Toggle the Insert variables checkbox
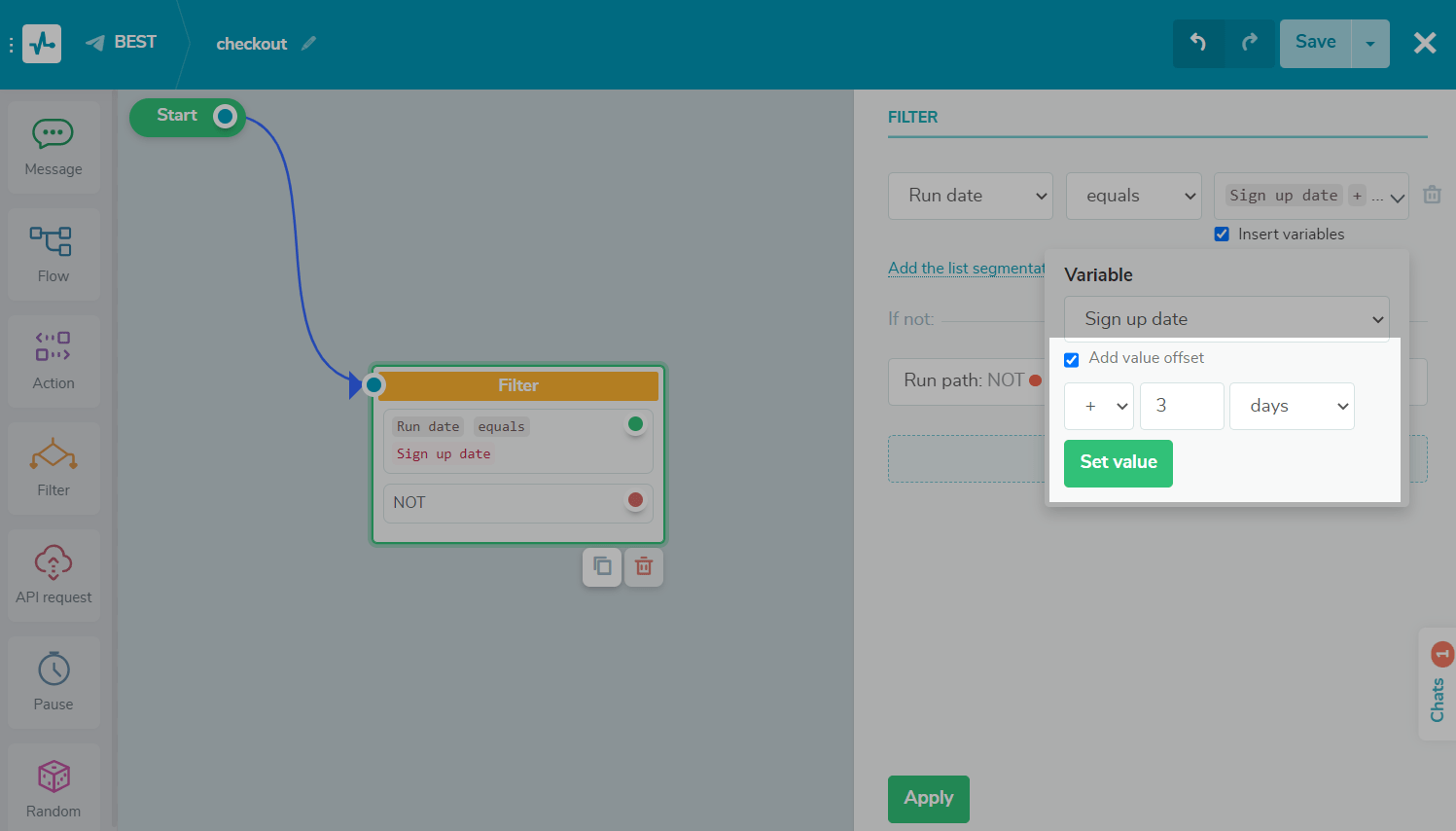Image resolution: width=1456 pixels, height=831 pixels. click(x=1222, y=235)
